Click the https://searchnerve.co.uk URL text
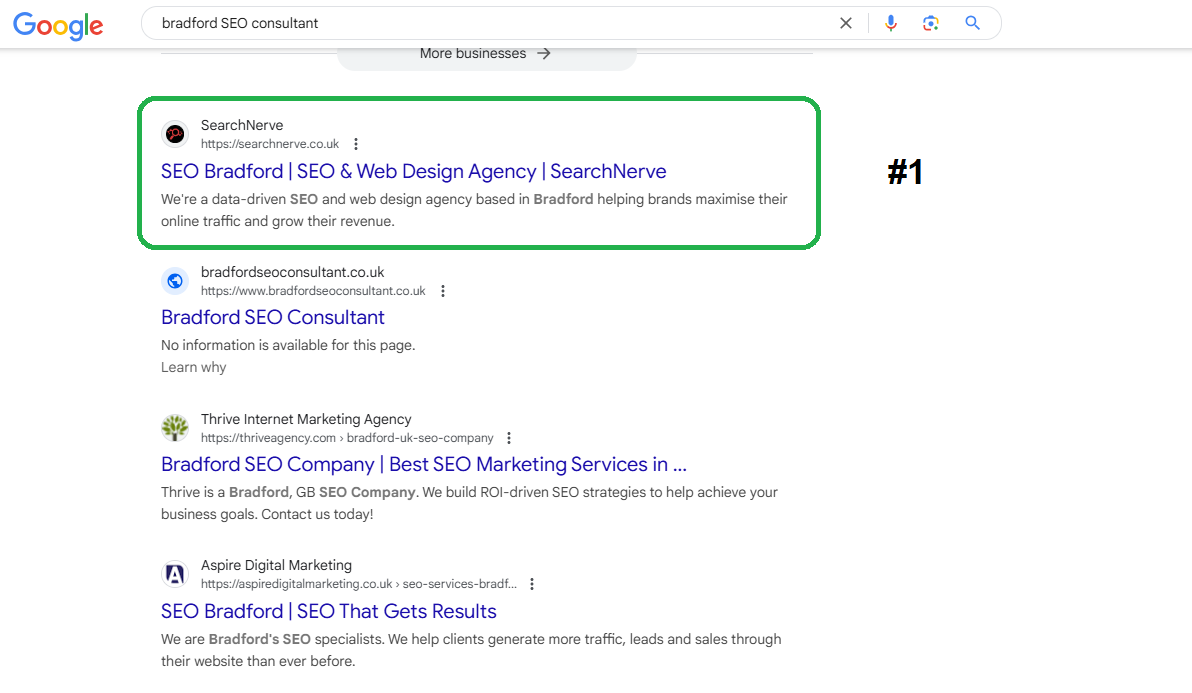 270,144
